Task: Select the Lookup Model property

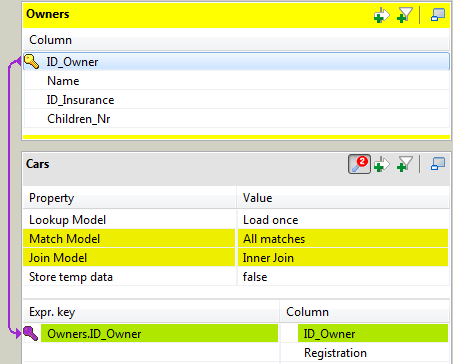Action: [129, 220]
